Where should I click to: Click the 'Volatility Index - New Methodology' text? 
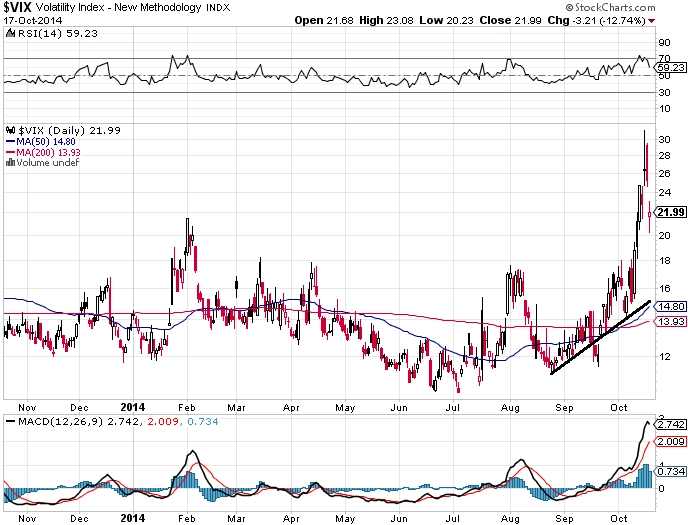coord(118,7)
